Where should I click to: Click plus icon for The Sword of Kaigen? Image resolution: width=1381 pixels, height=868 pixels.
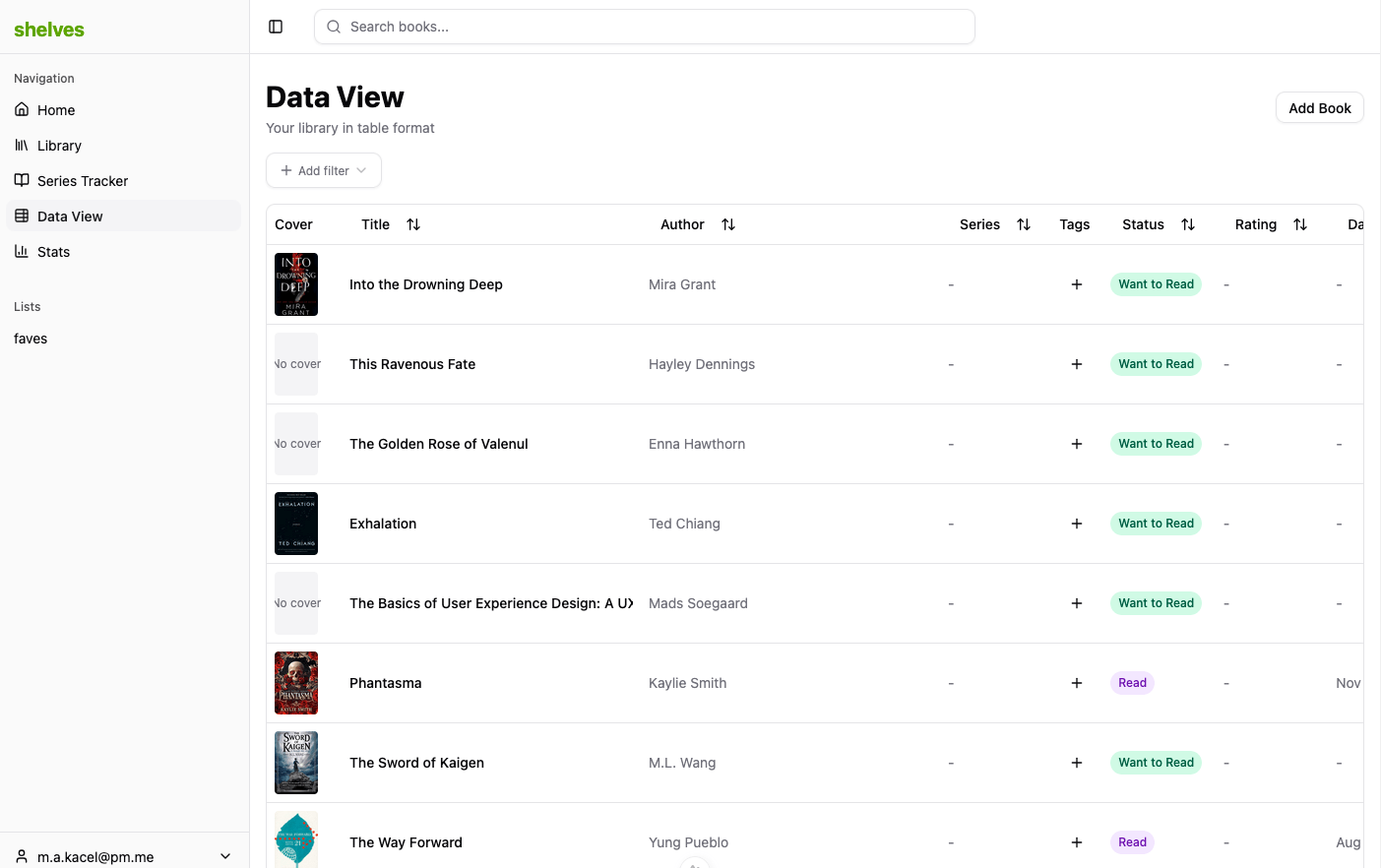click(1077, 763)
